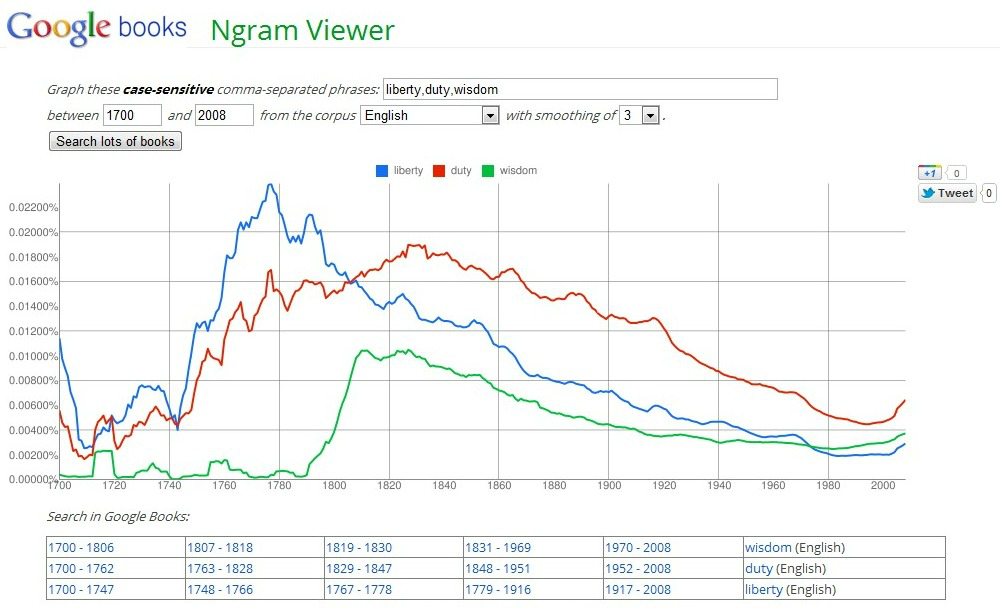This screenshot has width=1000, height=608.
Task: Open the smoothing value dropdown
Action: (x=640, y=116)
